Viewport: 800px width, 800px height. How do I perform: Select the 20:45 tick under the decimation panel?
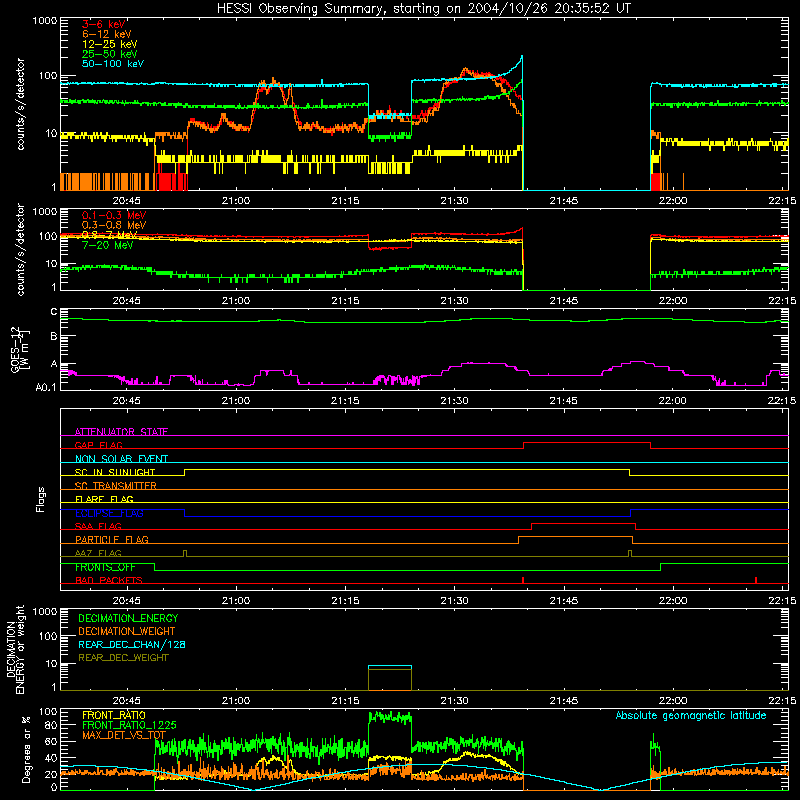pos(126,701)
